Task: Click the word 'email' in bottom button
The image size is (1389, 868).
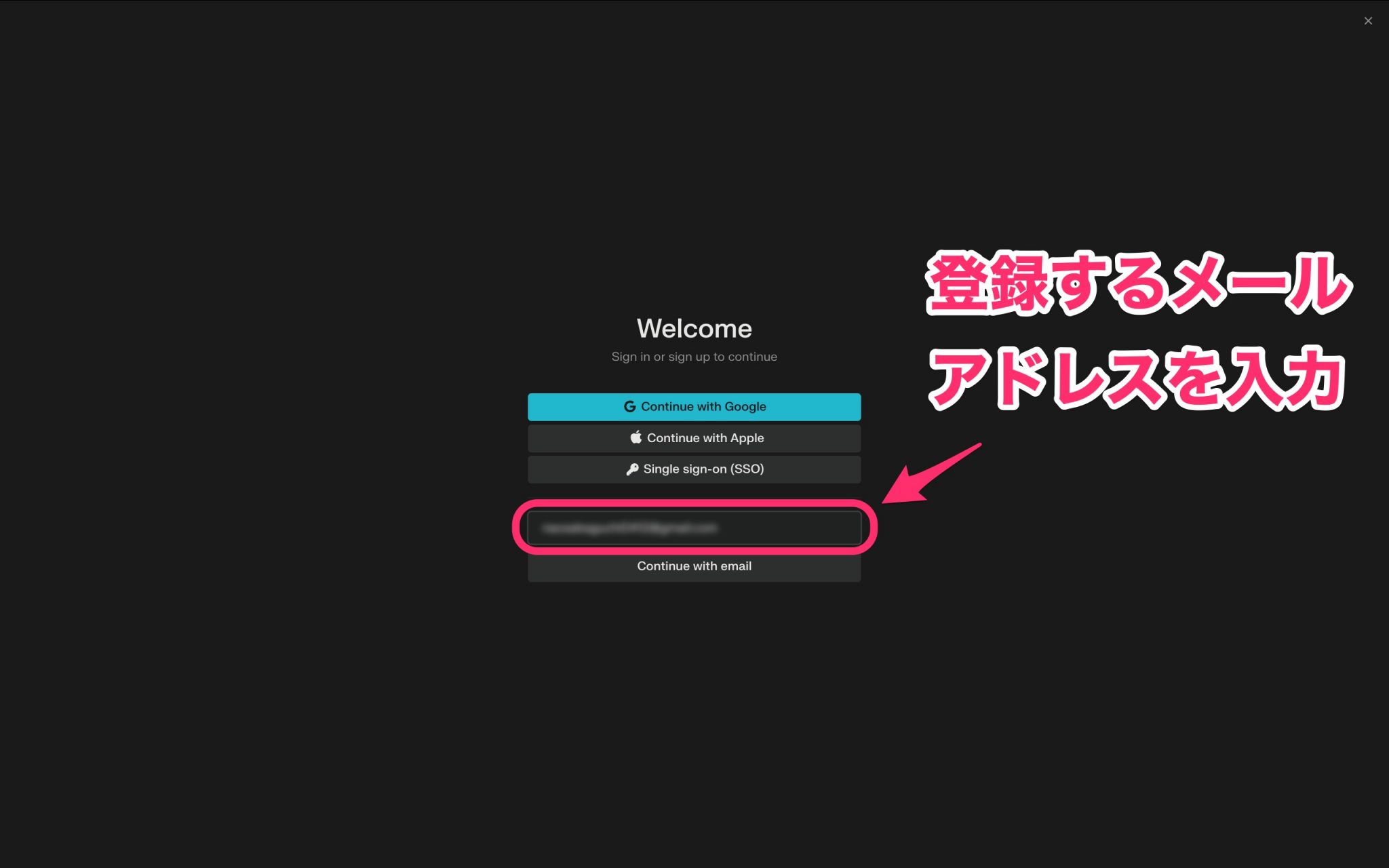Action: pos(735,566)
